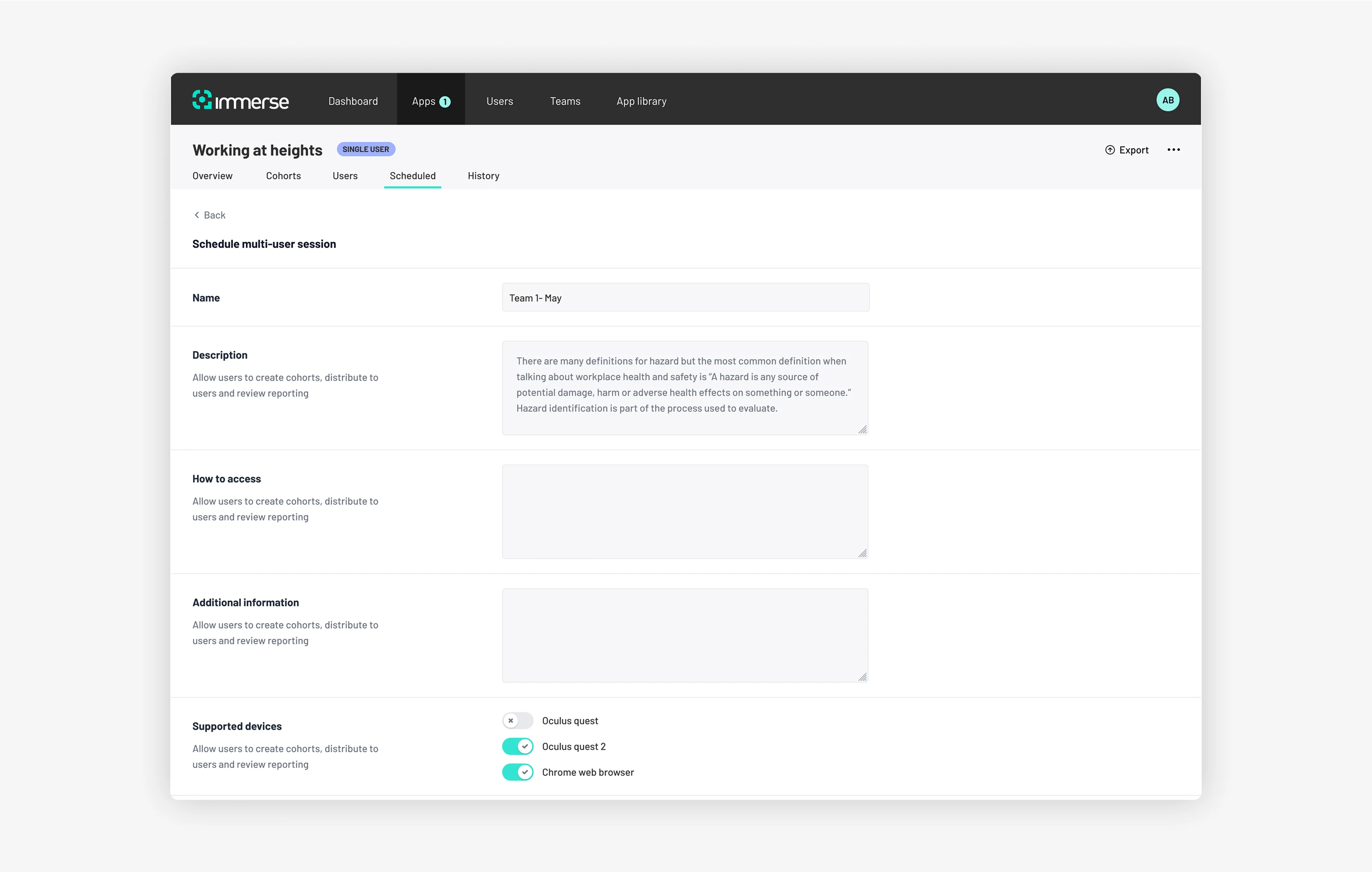Go Back to the previous page
This screenshot has width=1372, height=872.
click(209, 215)
